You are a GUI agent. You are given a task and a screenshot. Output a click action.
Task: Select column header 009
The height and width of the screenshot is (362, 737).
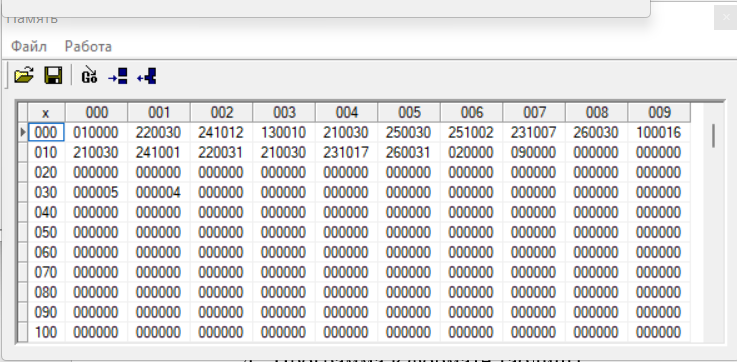click(659, 112)
